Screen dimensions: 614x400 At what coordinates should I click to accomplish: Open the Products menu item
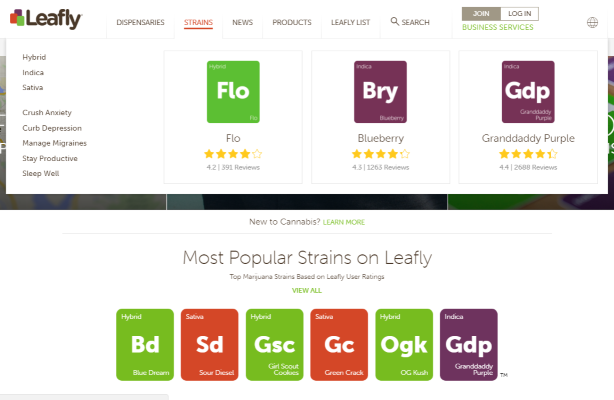point(292,22)
